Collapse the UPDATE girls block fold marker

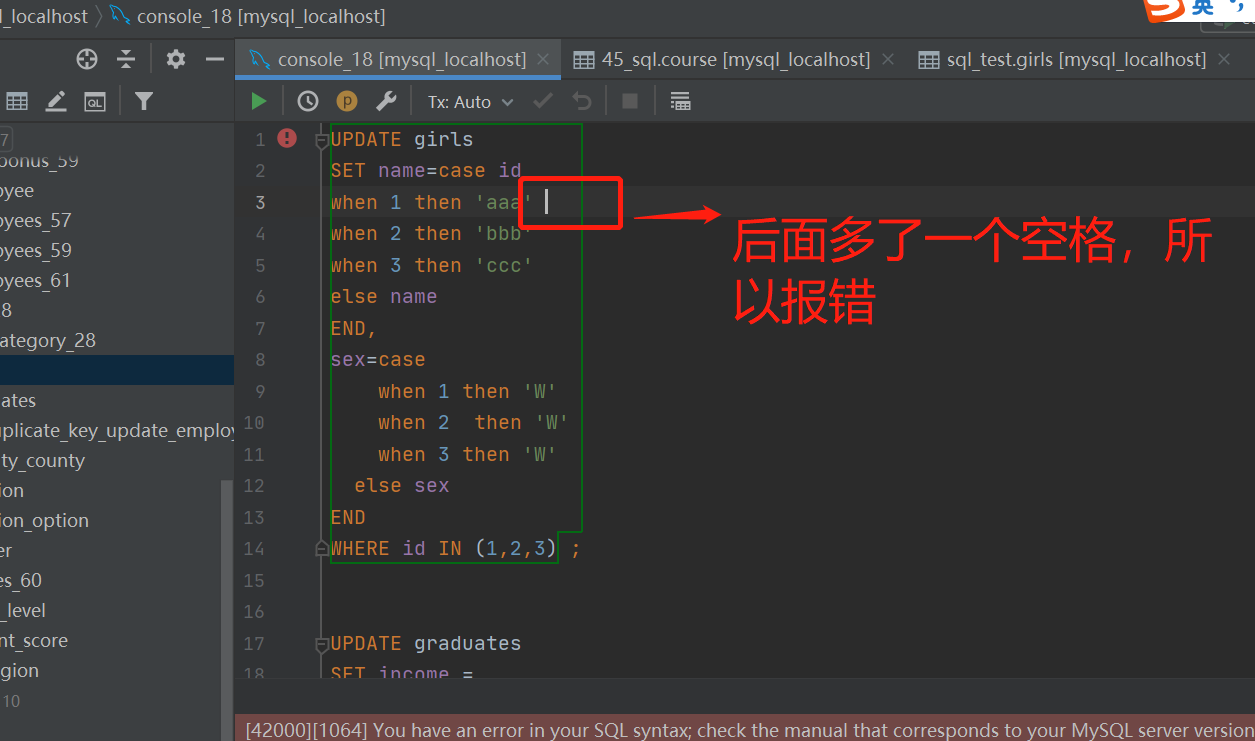(x=321, y=140)
